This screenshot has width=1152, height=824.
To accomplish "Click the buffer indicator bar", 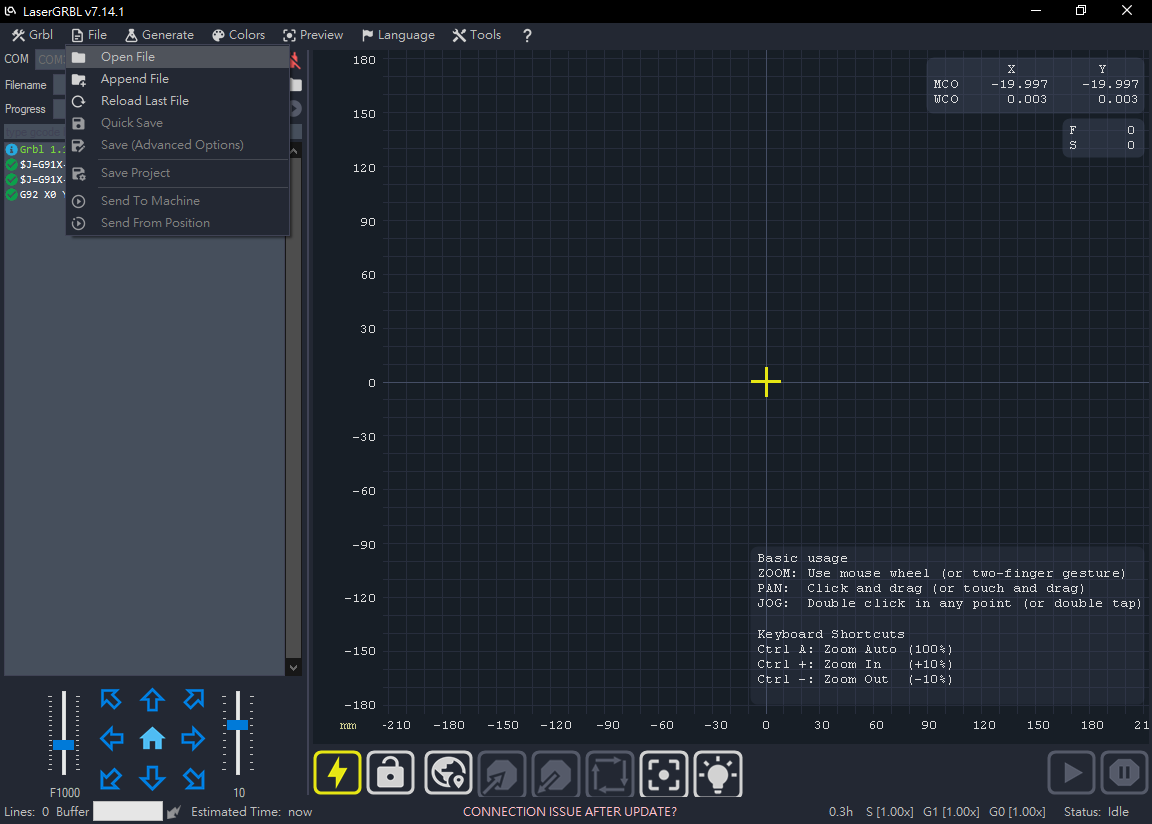I will coord(128,811).
